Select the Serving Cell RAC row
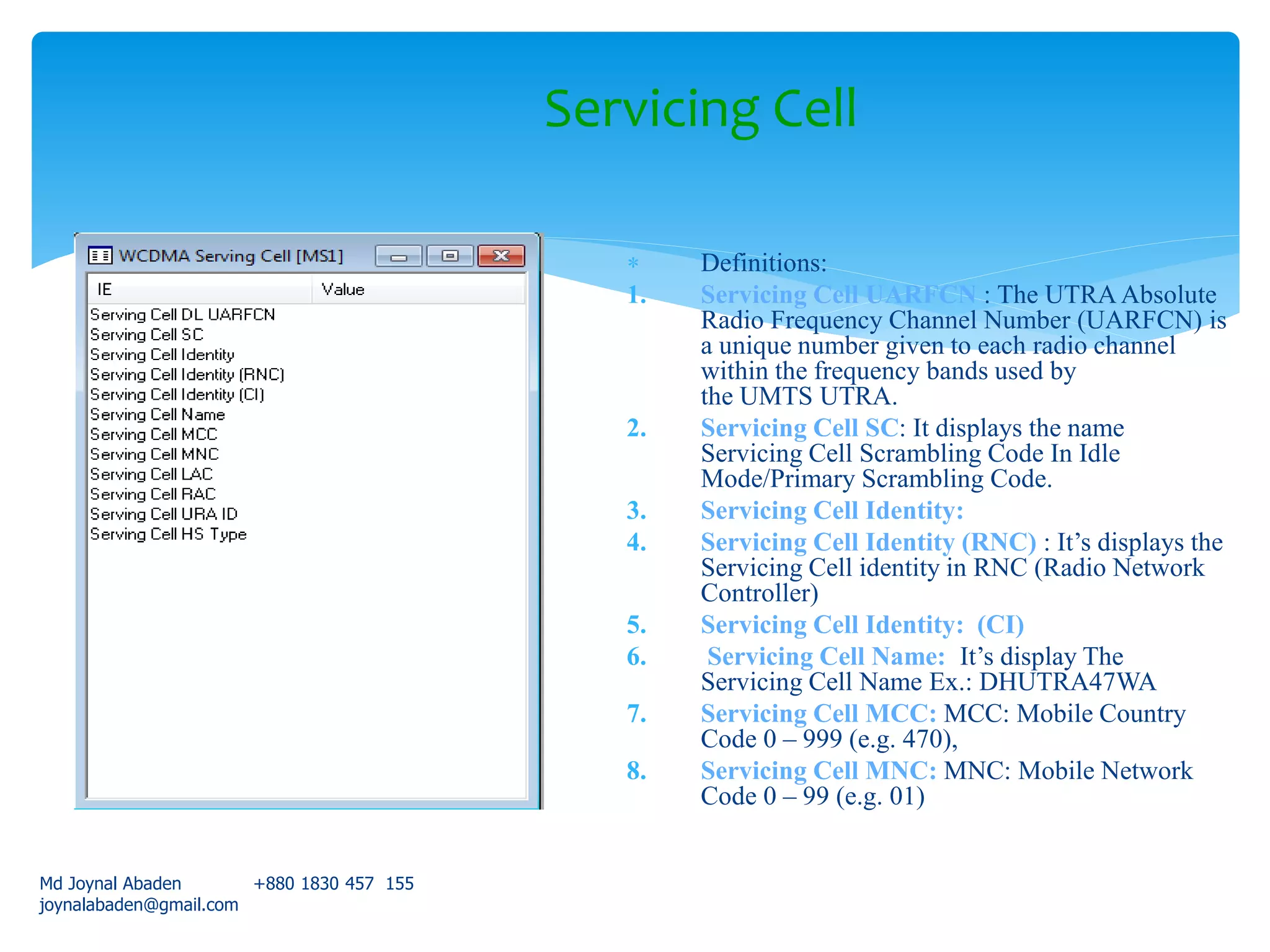 tap(153, 494)
